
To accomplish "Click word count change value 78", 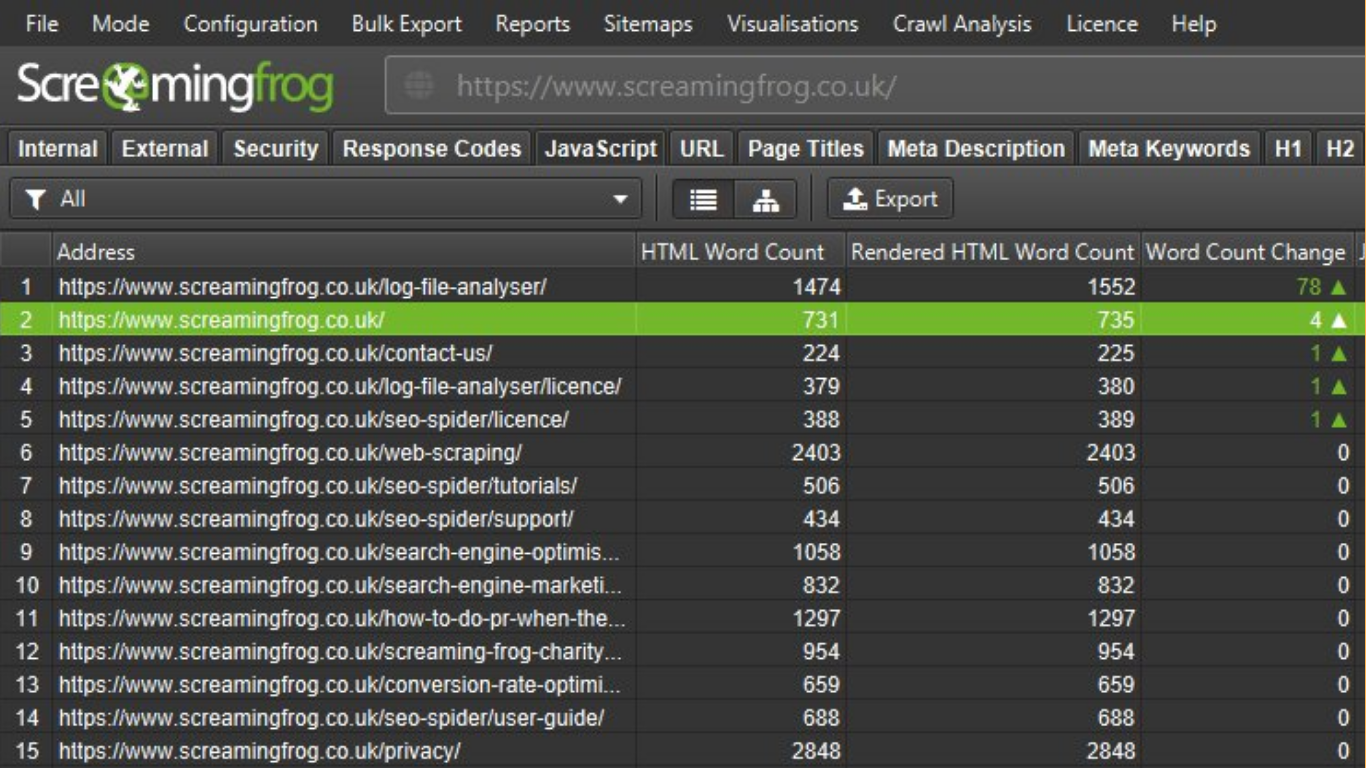I will tap(1309, 287).
